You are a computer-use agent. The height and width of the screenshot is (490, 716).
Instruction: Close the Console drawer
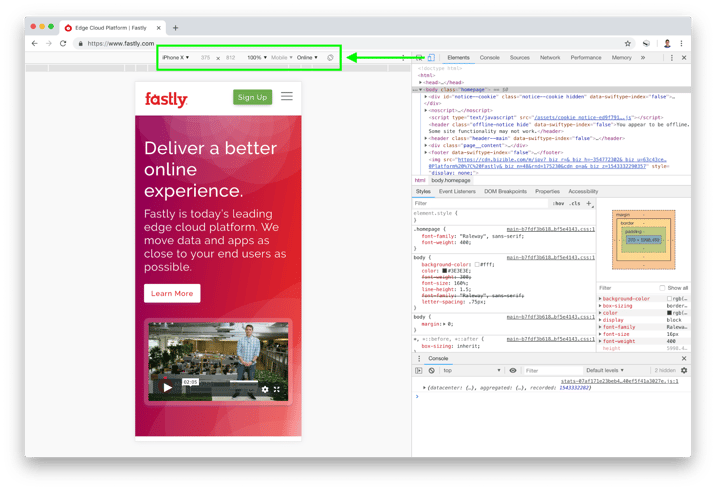coord(684,358)
